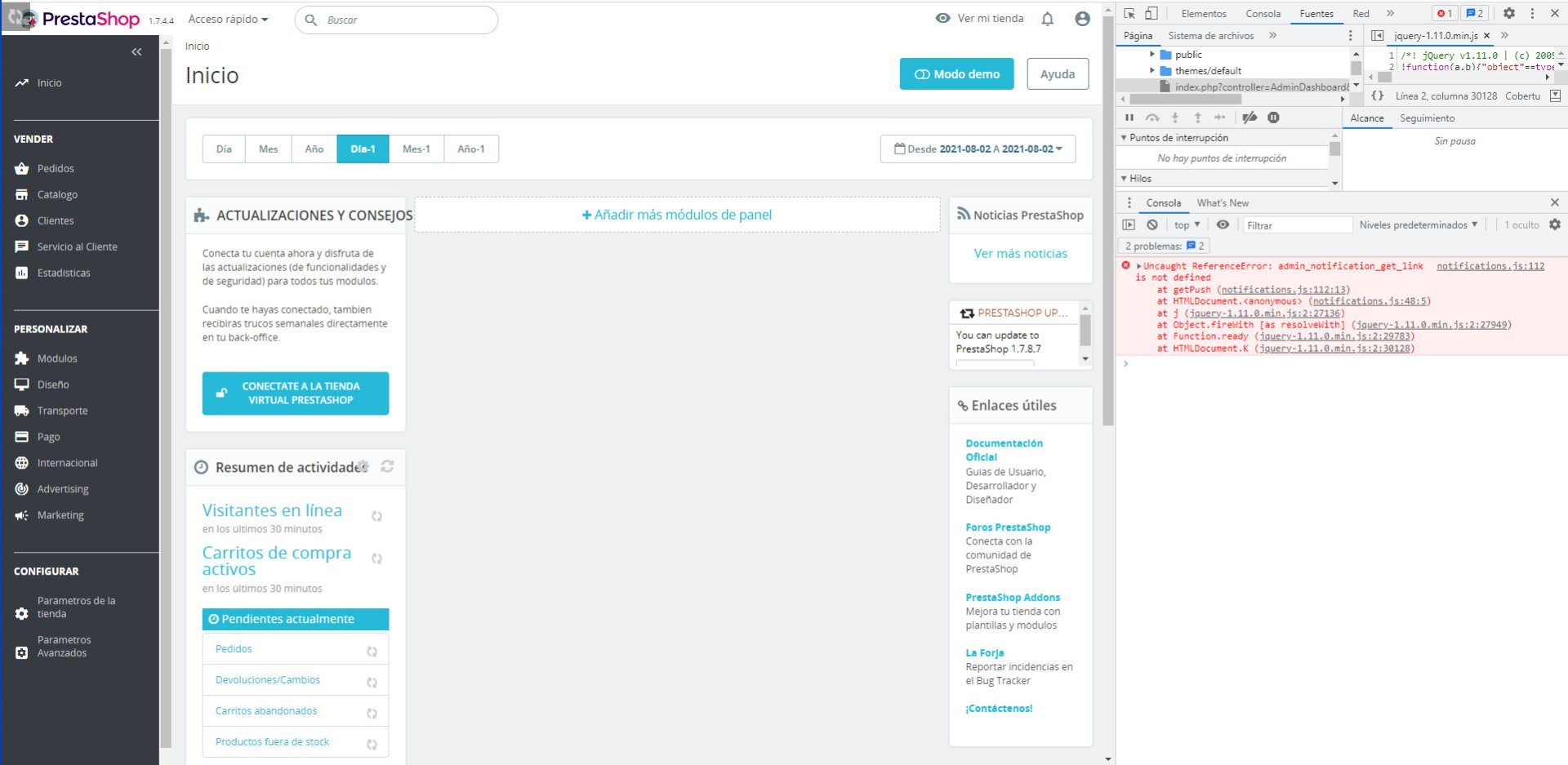Refresh the Resumen de actividades panel
This screenshot has height=765, width=1568.
(387, 466)
